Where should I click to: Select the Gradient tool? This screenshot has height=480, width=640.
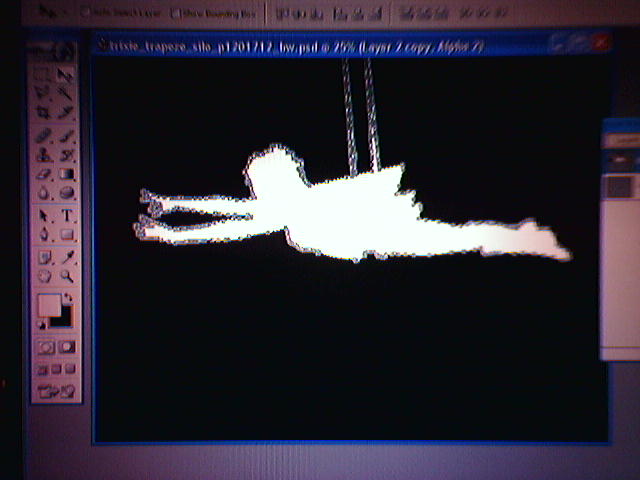point(67,175)
